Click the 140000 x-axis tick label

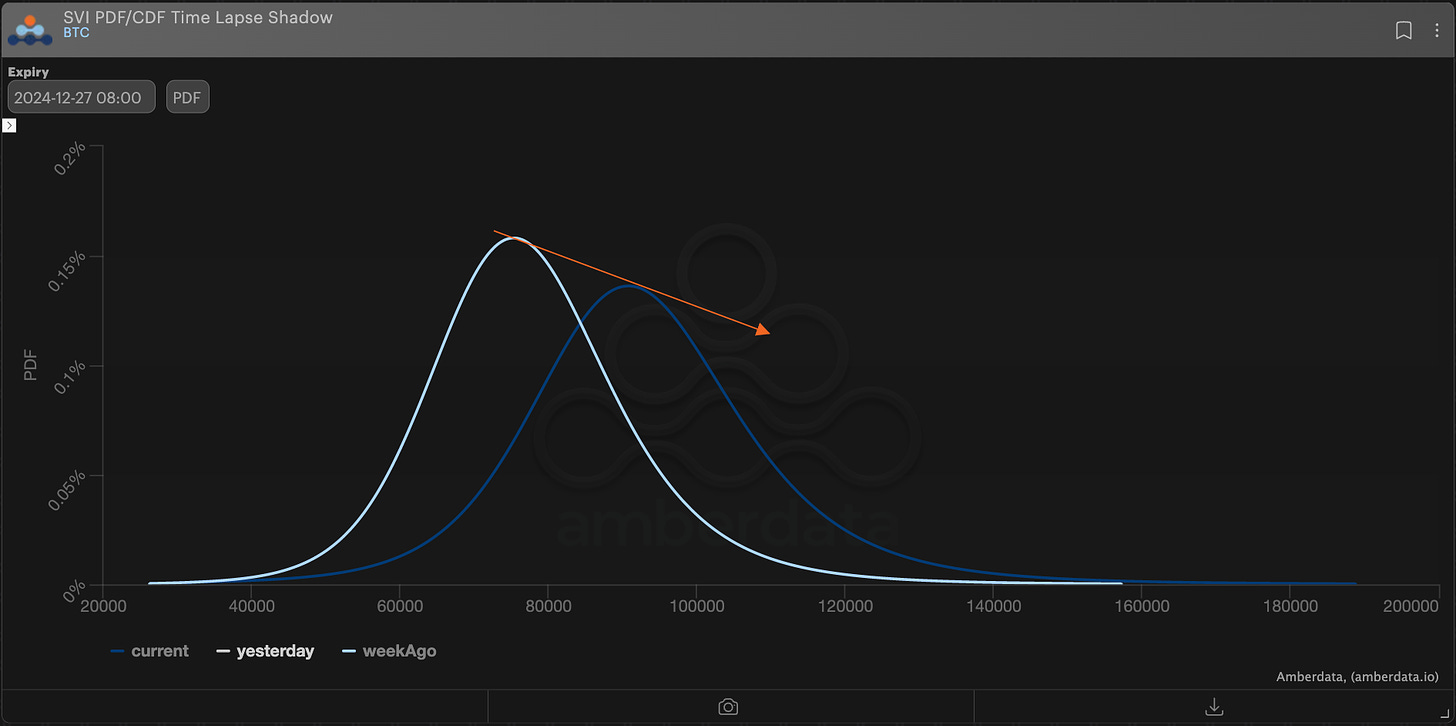click(x=993, y=606)
